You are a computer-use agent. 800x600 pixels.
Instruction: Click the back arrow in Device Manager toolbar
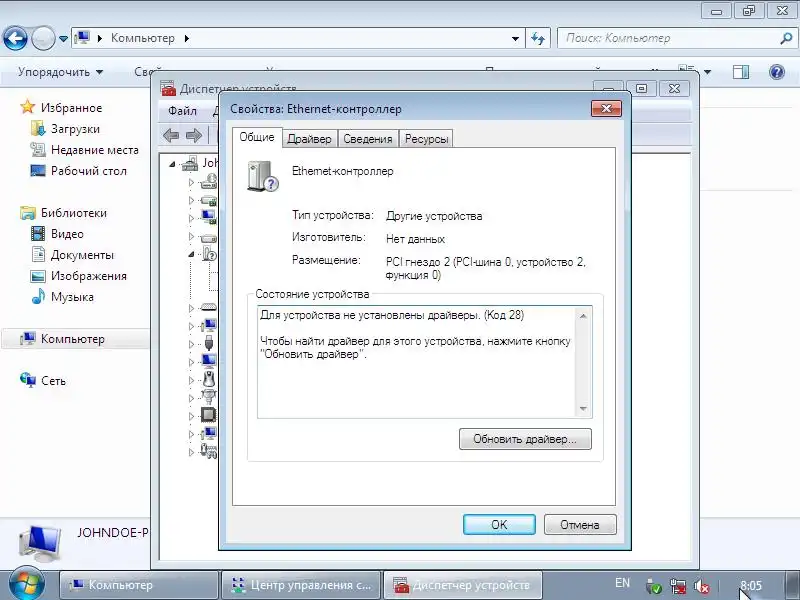click(170, 135)
